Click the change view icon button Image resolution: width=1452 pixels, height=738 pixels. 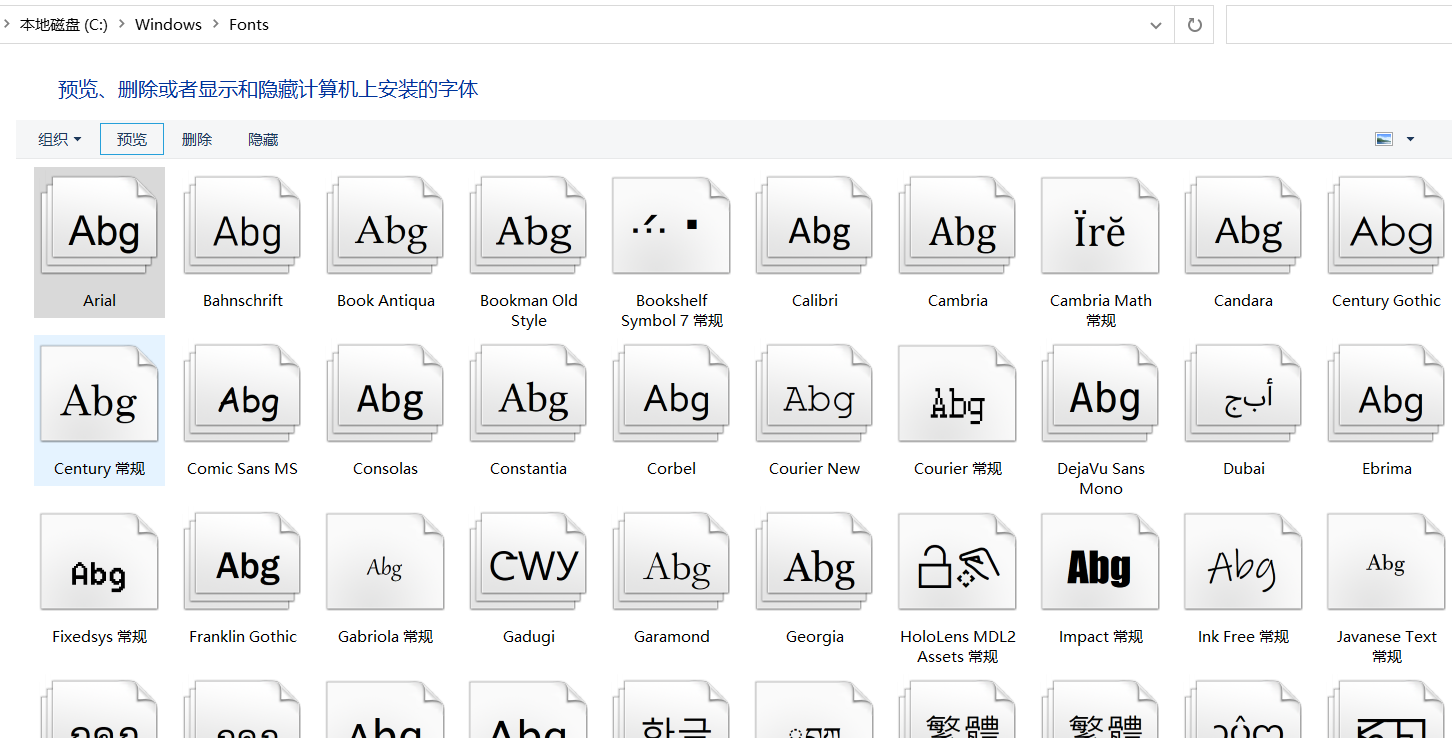tap(1384, 139)
